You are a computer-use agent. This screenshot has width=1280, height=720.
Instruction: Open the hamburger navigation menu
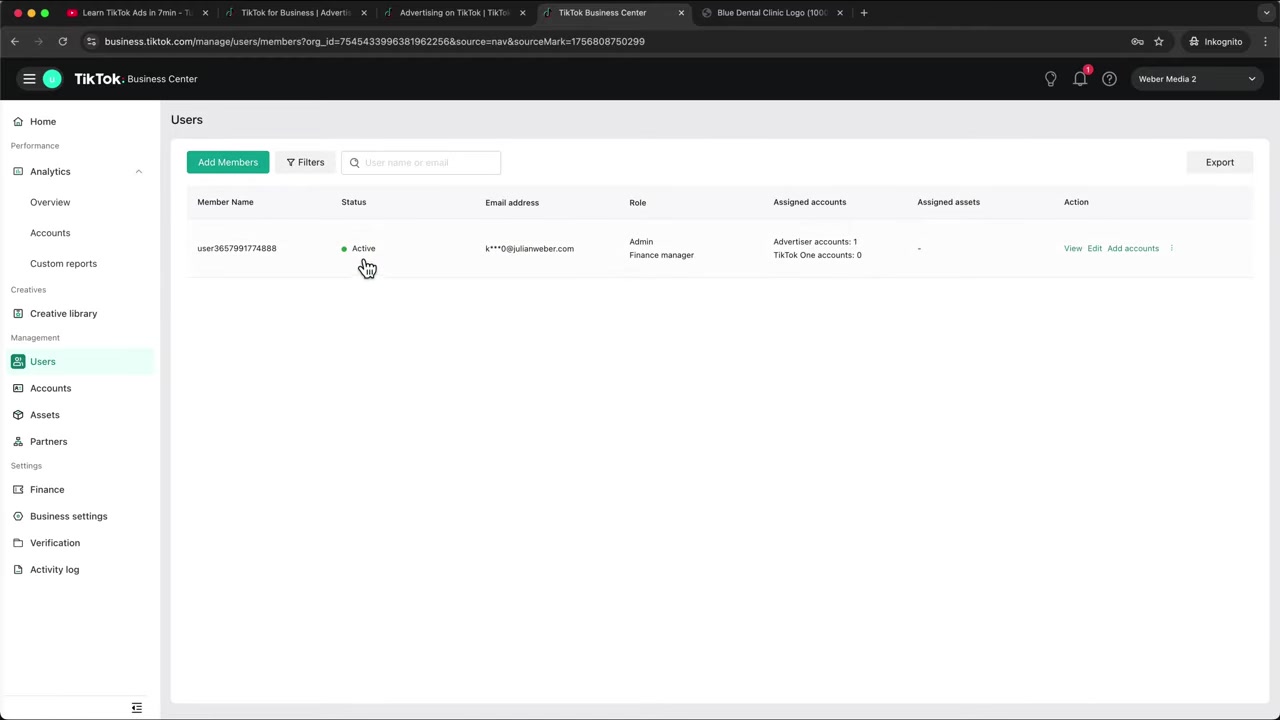(x=29, y=79)
